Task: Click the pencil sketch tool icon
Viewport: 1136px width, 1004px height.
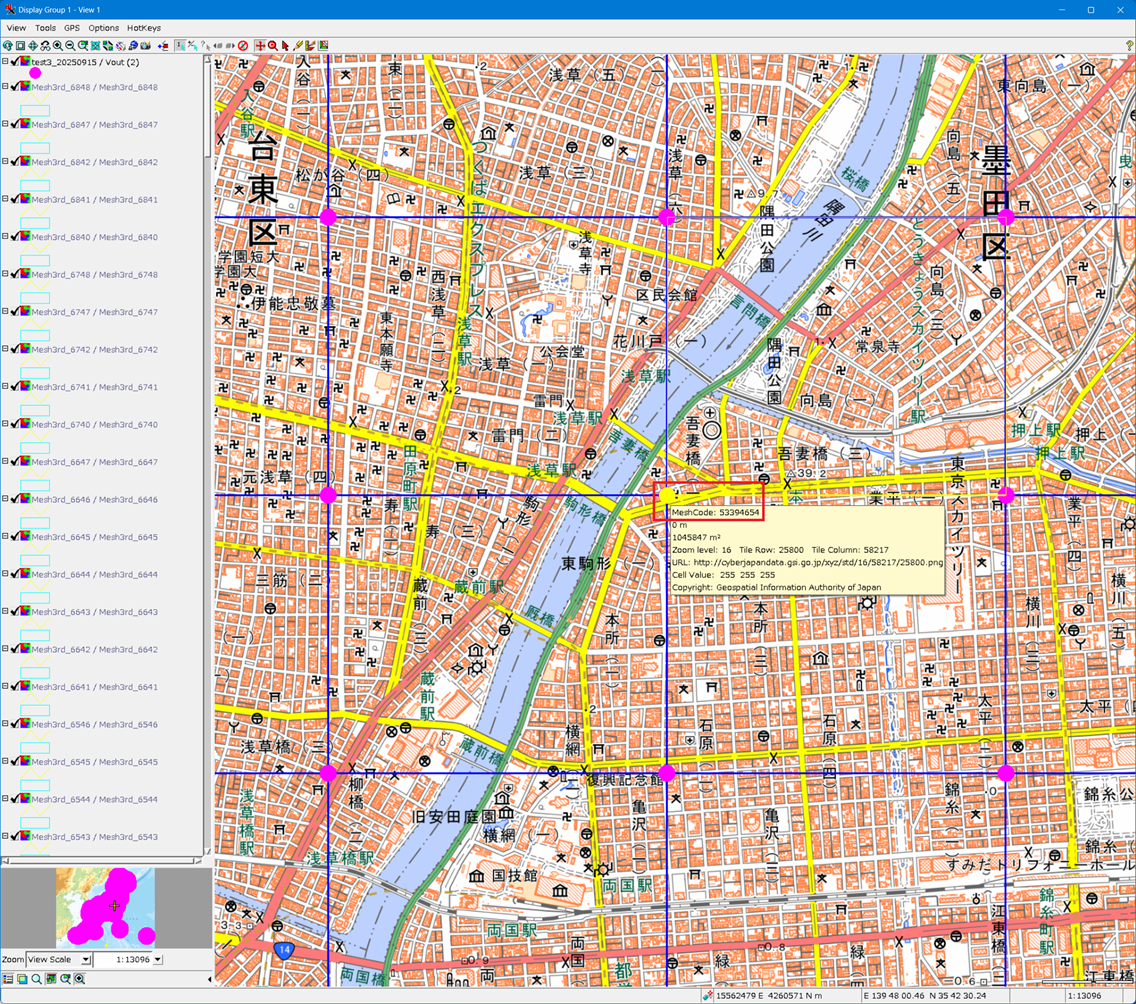Action: coord(298,46)
